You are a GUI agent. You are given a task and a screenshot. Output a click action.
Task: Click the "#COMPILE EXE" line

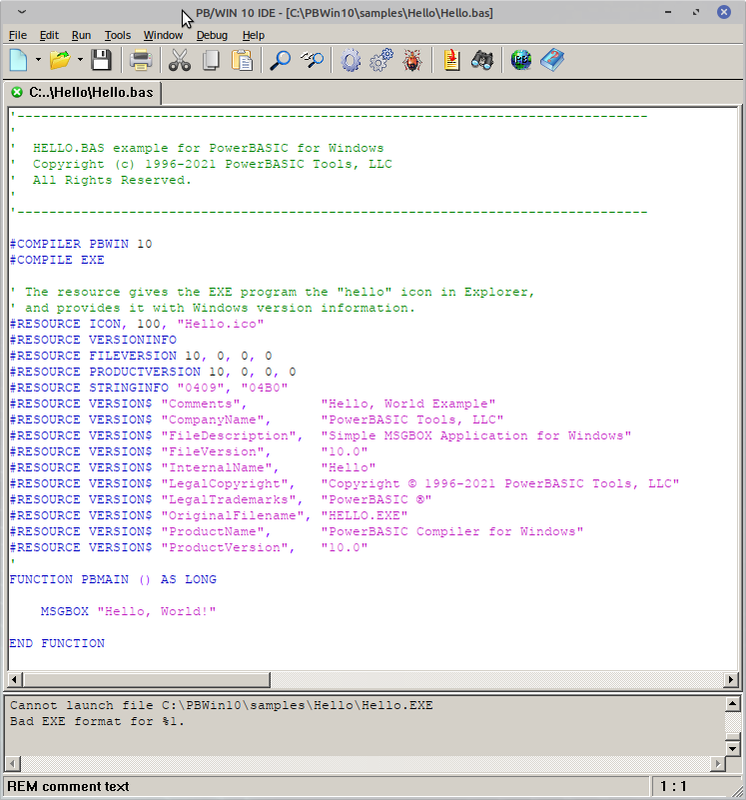[57, 260]
